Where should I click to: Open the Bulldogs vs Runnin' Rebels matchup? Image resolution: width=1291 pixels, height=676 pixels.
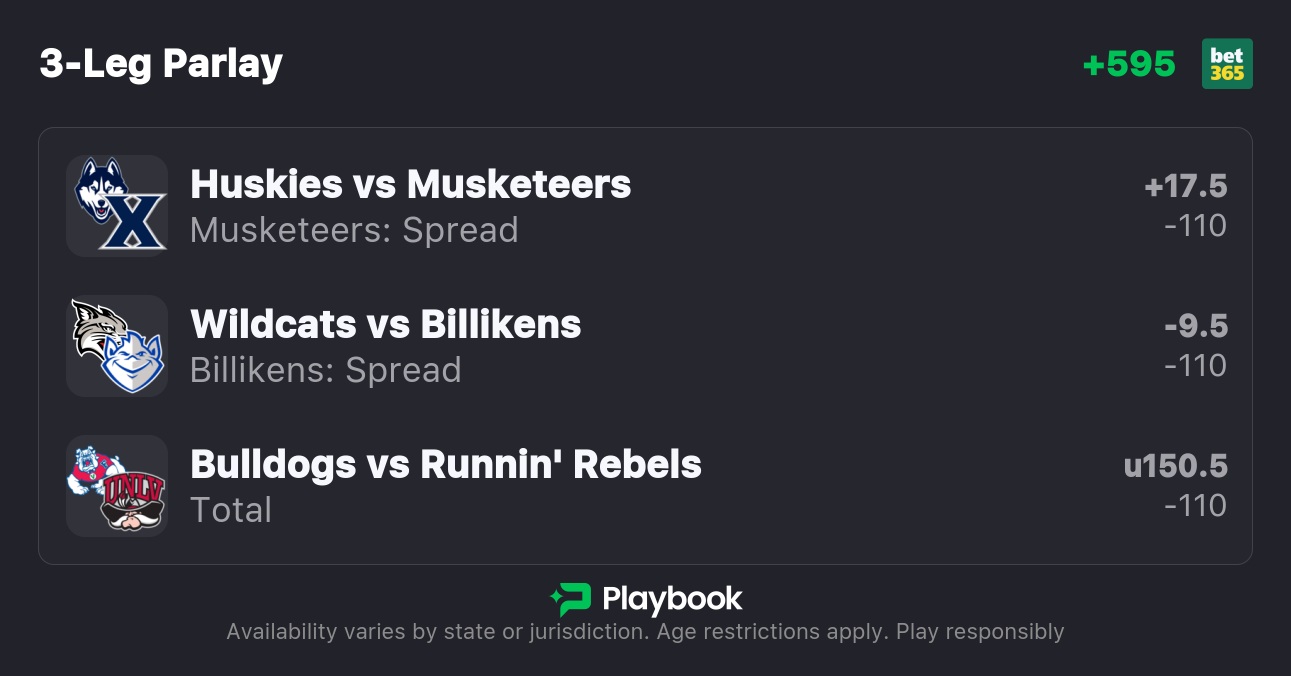445,464
